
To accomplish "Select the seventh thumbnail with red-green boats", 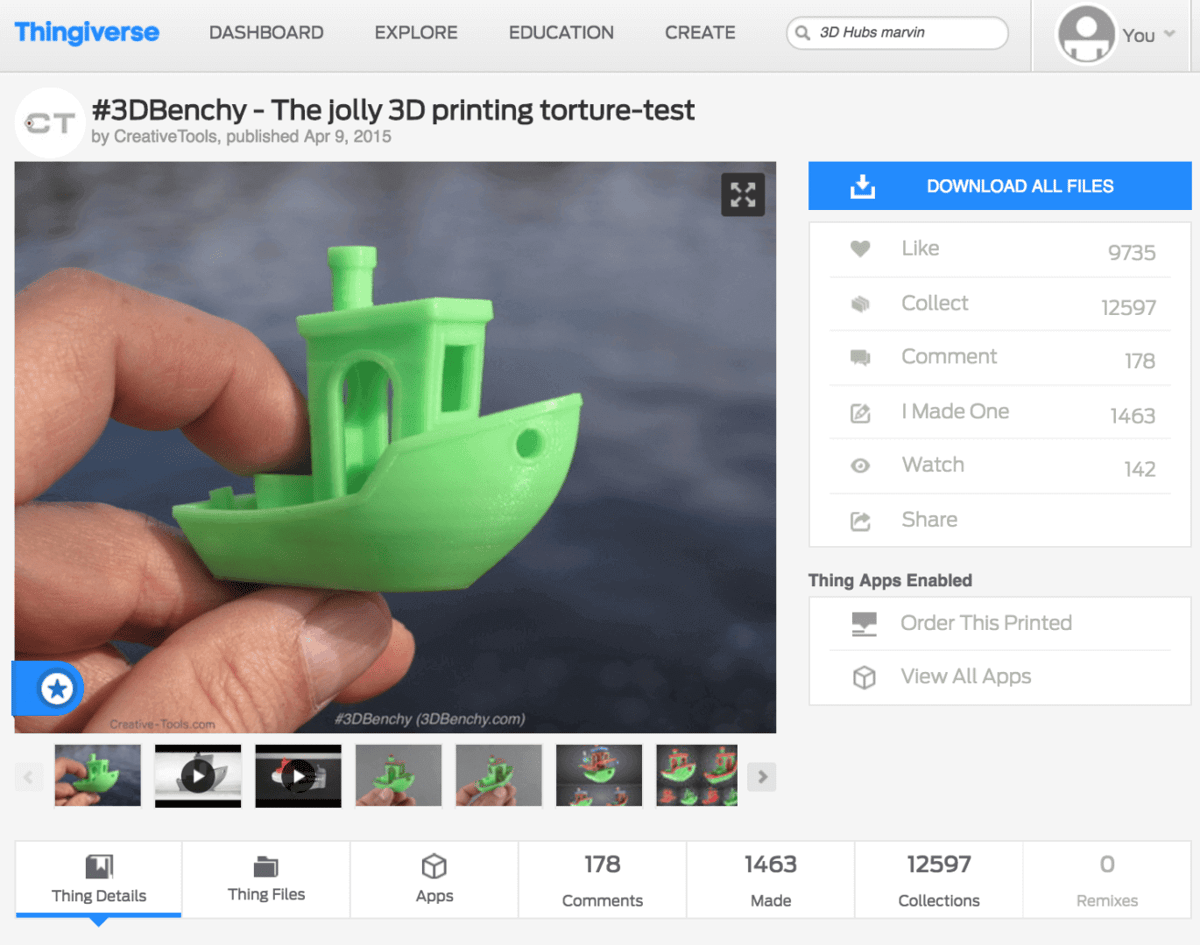I will [x=697, y=775].
